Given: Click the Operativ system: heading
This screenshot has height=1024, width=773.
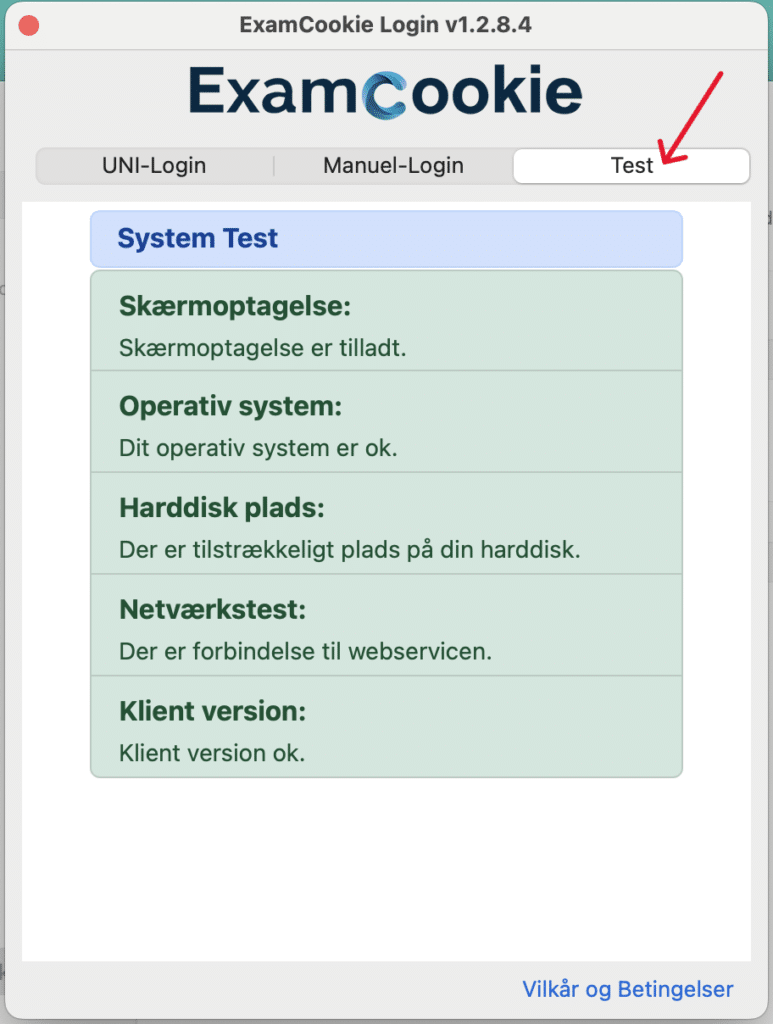Looking at the screenshot, I should (x=230, y=406).
